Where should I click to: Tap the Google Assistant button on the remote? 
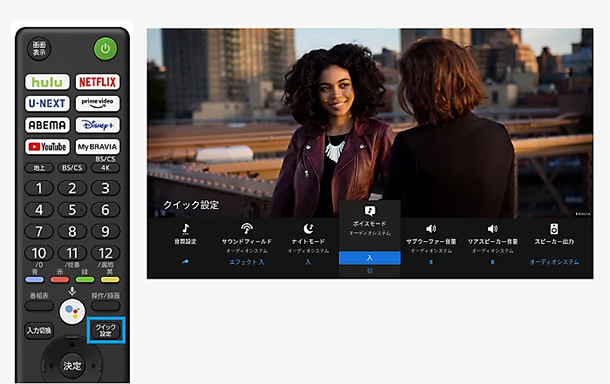pyautogui.click(x=72, y=311)
